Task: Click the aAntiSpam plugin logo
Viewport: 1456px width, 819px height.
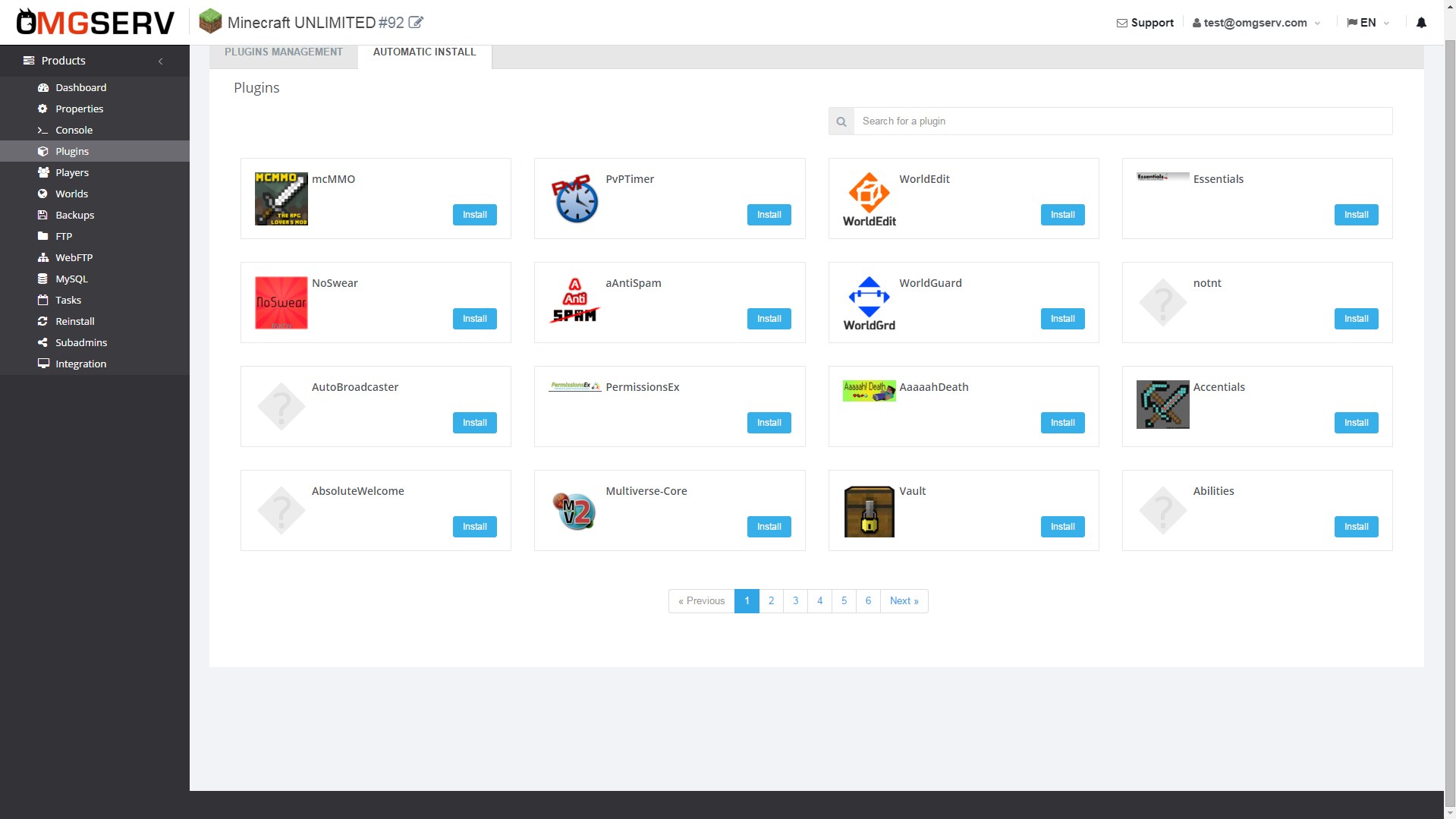Action: [575, 301]
